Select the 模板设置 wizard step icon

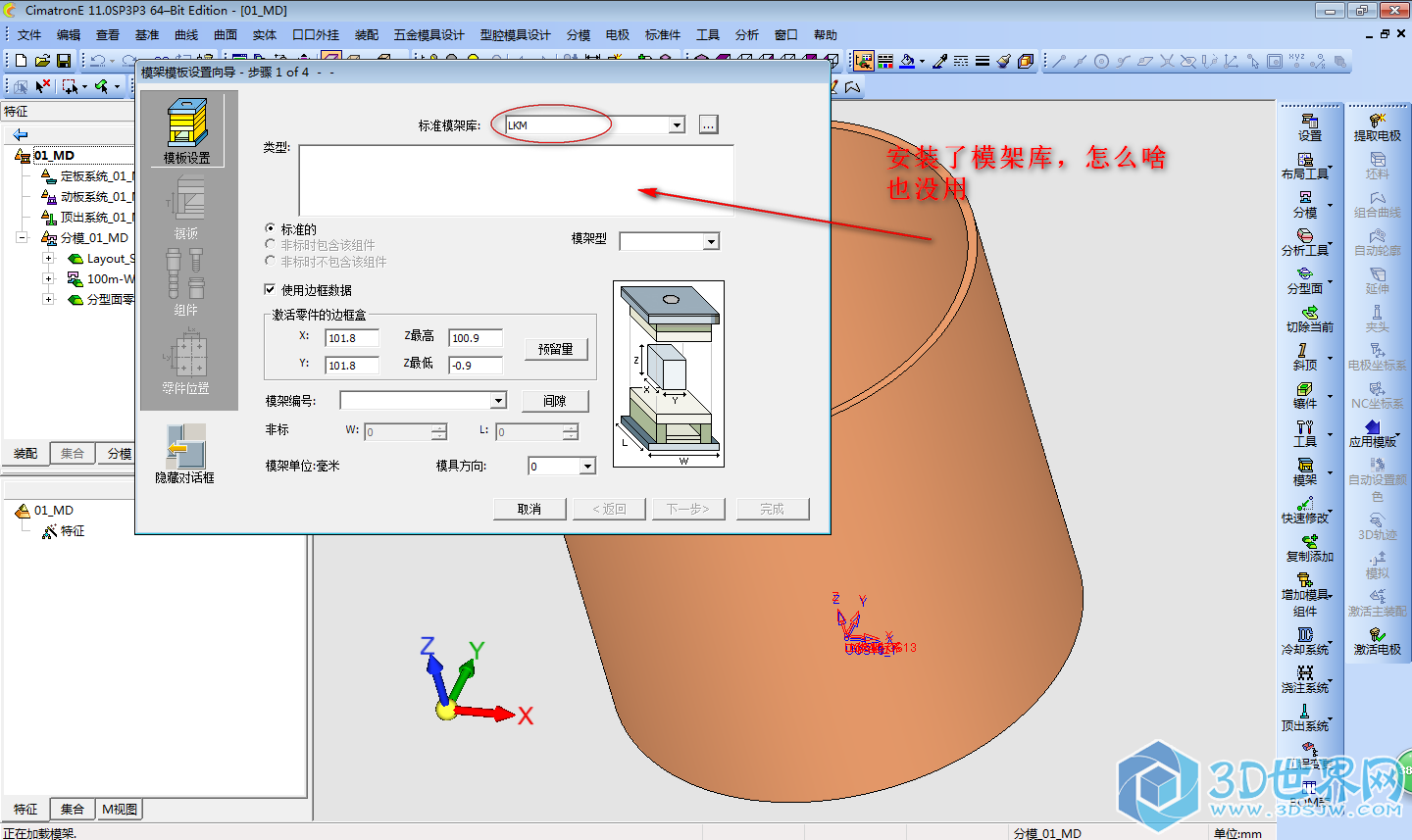(x=187, y=129)
